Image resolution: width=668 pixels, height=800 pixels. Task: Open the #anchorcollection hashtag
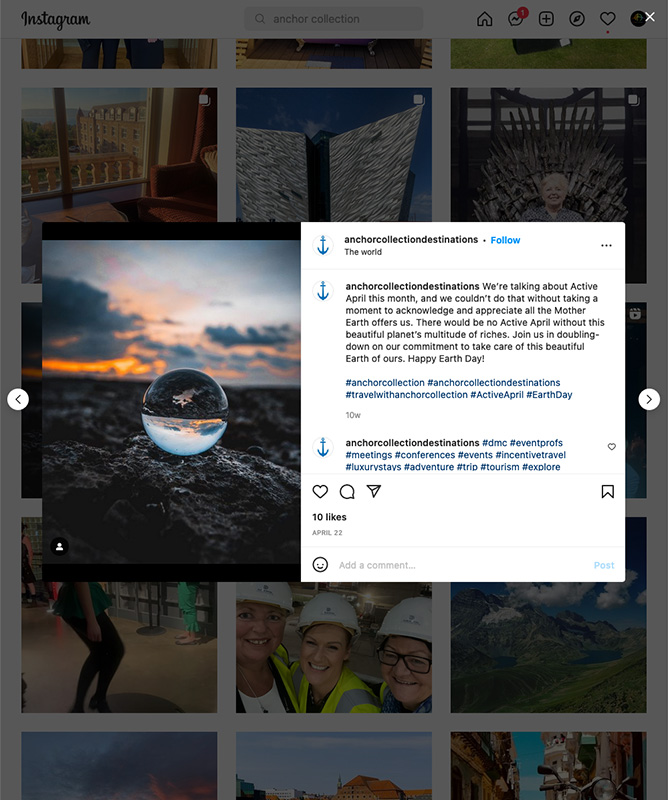(385, 383)
